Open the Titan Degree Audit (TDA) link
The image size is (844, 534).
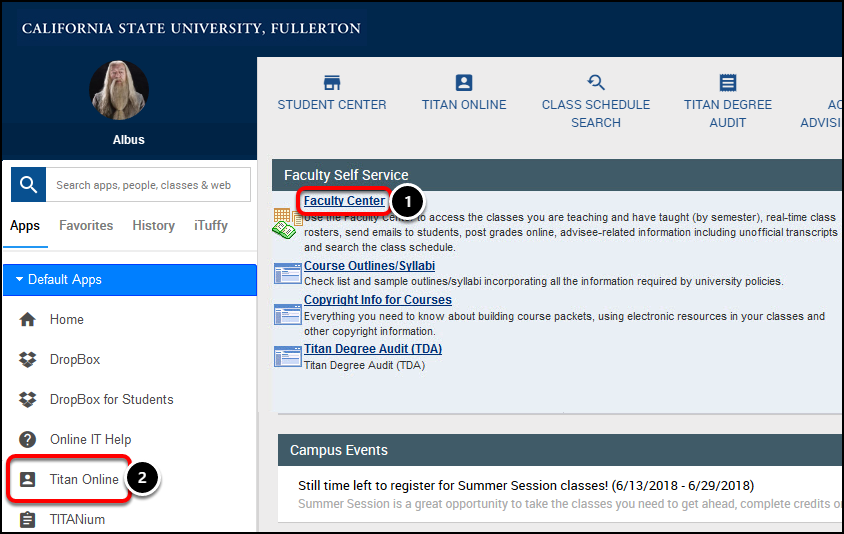[373, 349]
